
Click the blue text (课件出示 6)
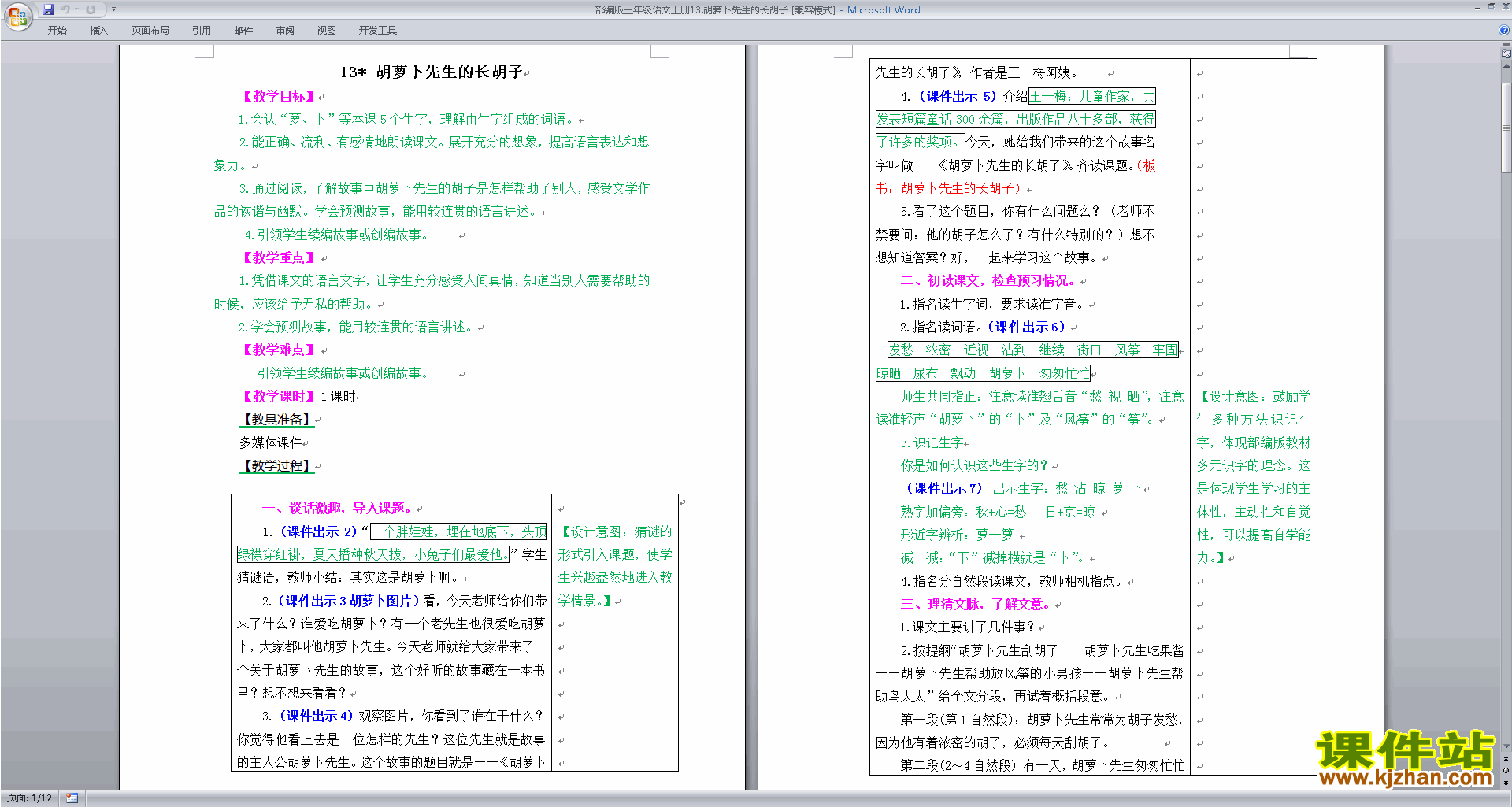click(x=1027, y=327)
